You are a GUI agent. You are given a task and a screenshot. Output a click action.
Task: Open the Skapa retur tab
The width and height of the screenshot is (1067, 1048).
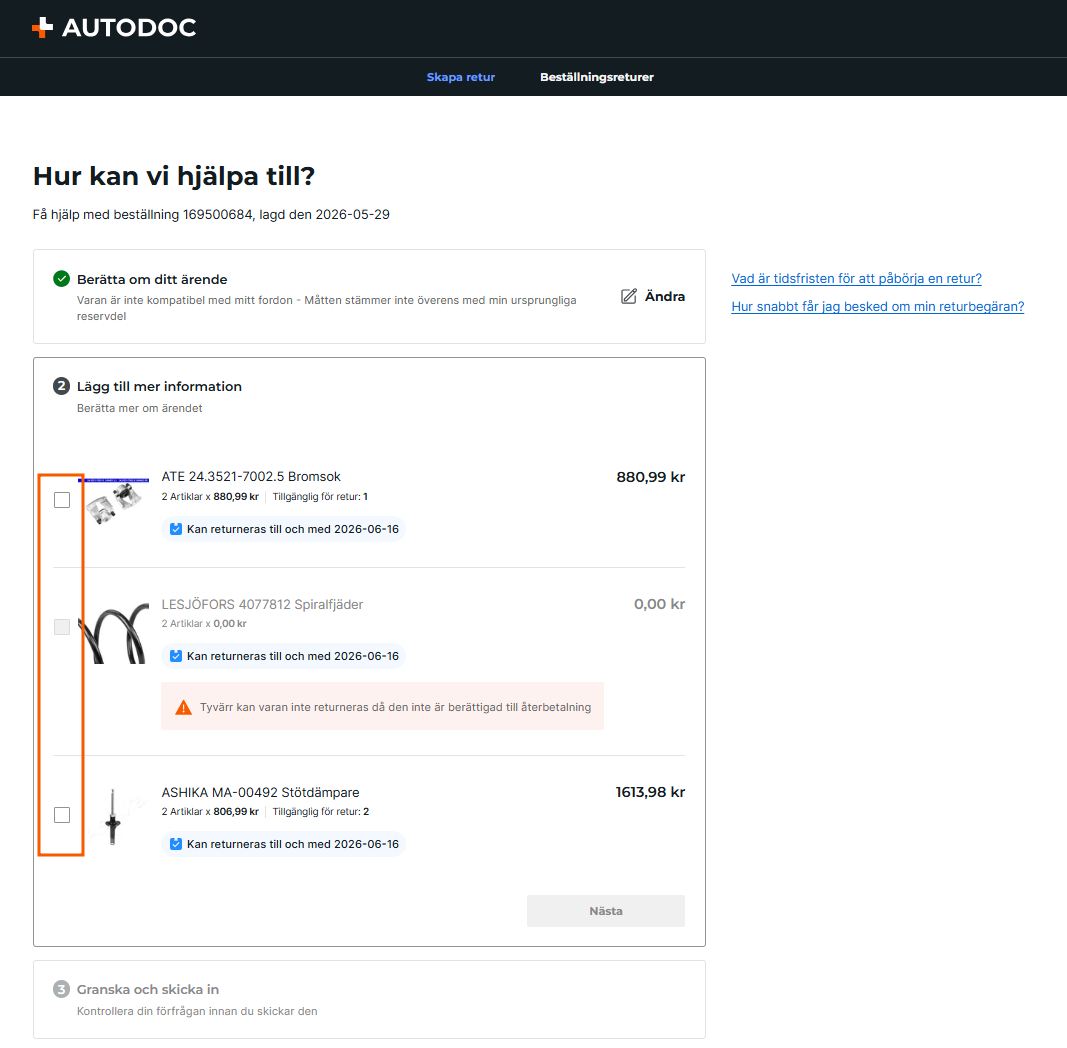[461, 77]
